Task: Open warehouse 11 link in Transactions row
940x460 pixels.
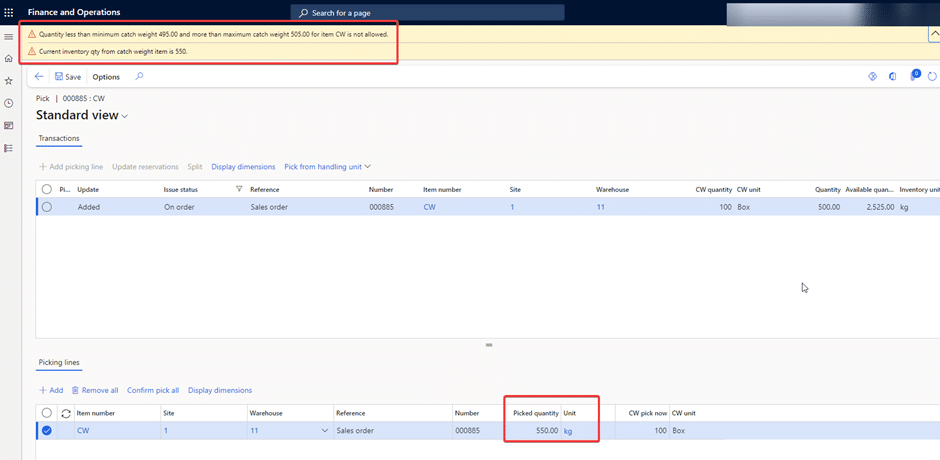Action: [x=601, y=207]
